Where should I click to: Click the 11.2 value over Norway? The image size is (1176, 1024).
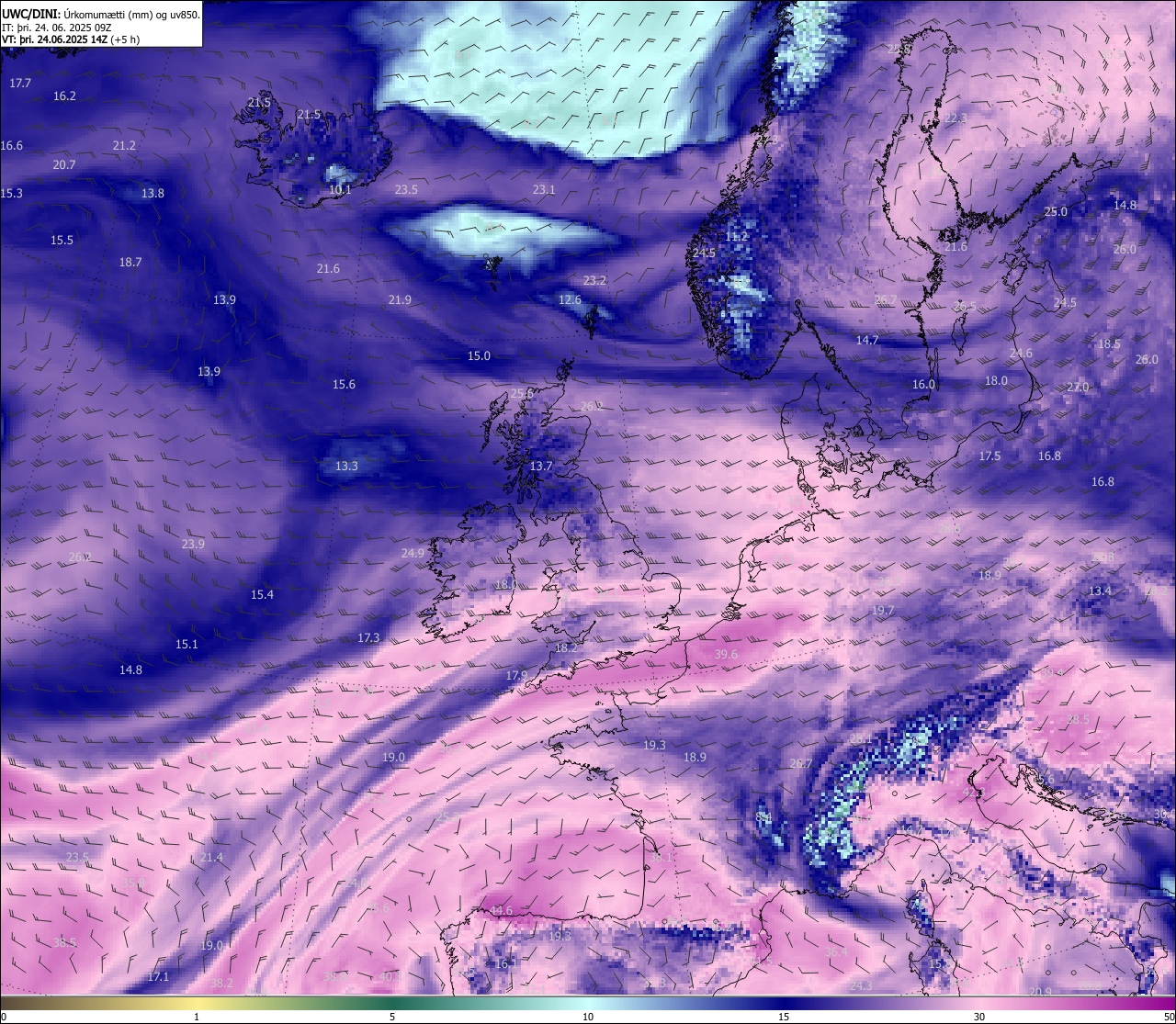(736, 237)
